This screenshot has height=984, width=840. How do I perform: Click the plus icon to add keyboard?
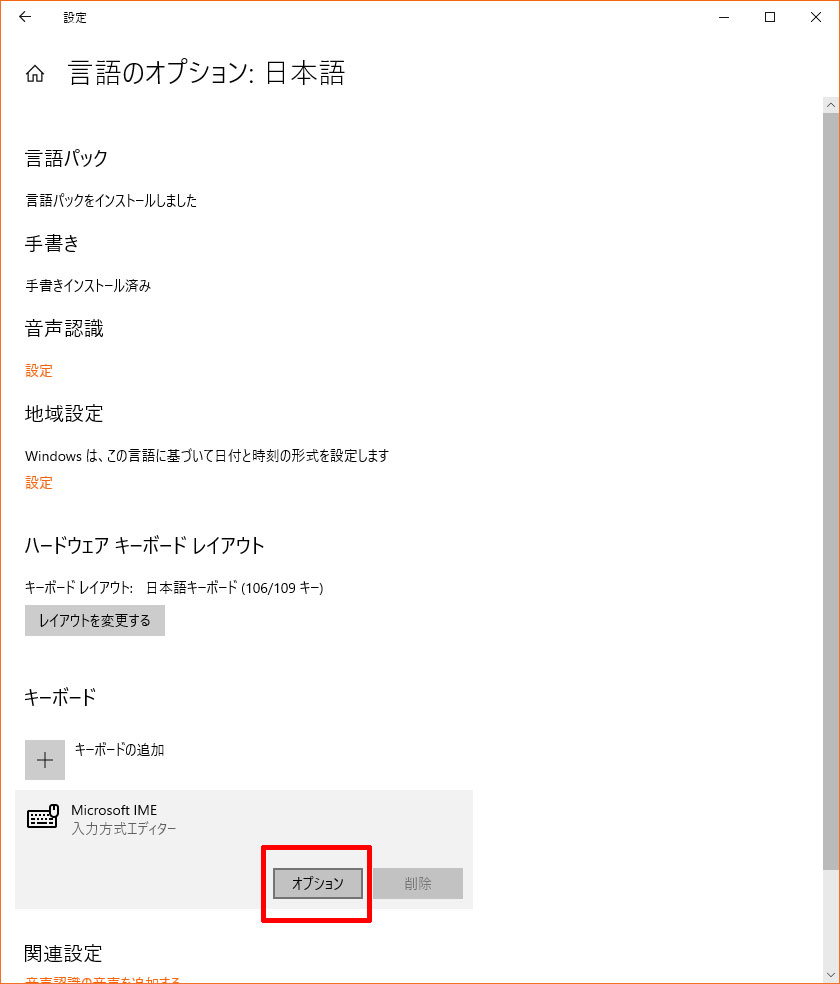(x=45, y=760)
